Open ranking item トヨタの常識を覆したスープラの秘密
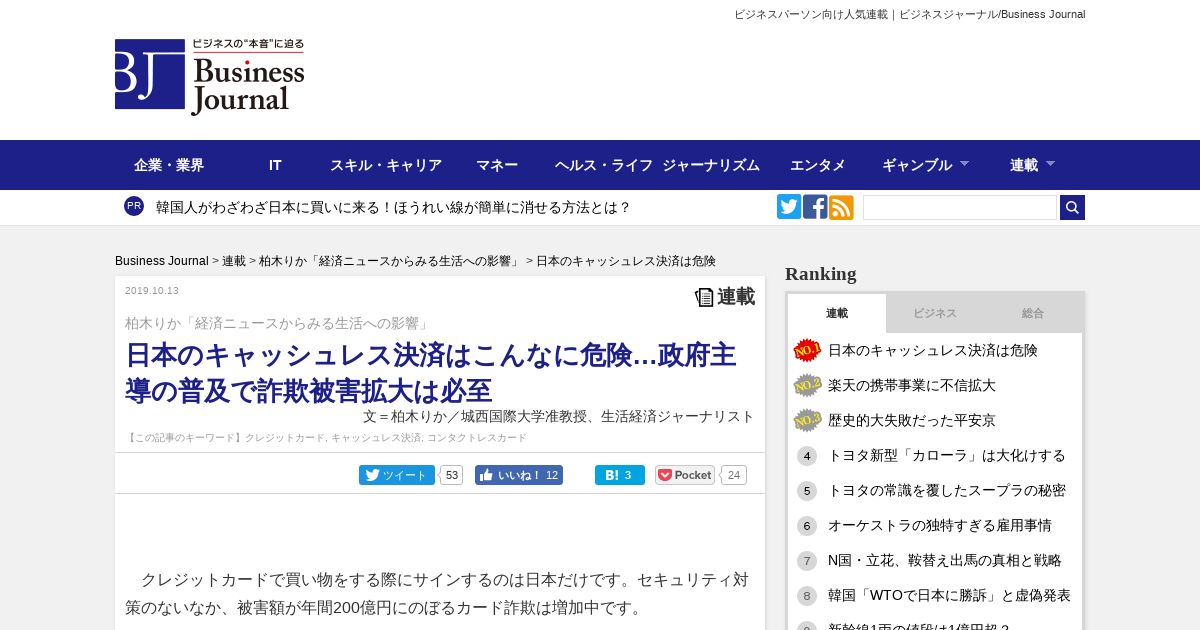 (x=947, y=491)
